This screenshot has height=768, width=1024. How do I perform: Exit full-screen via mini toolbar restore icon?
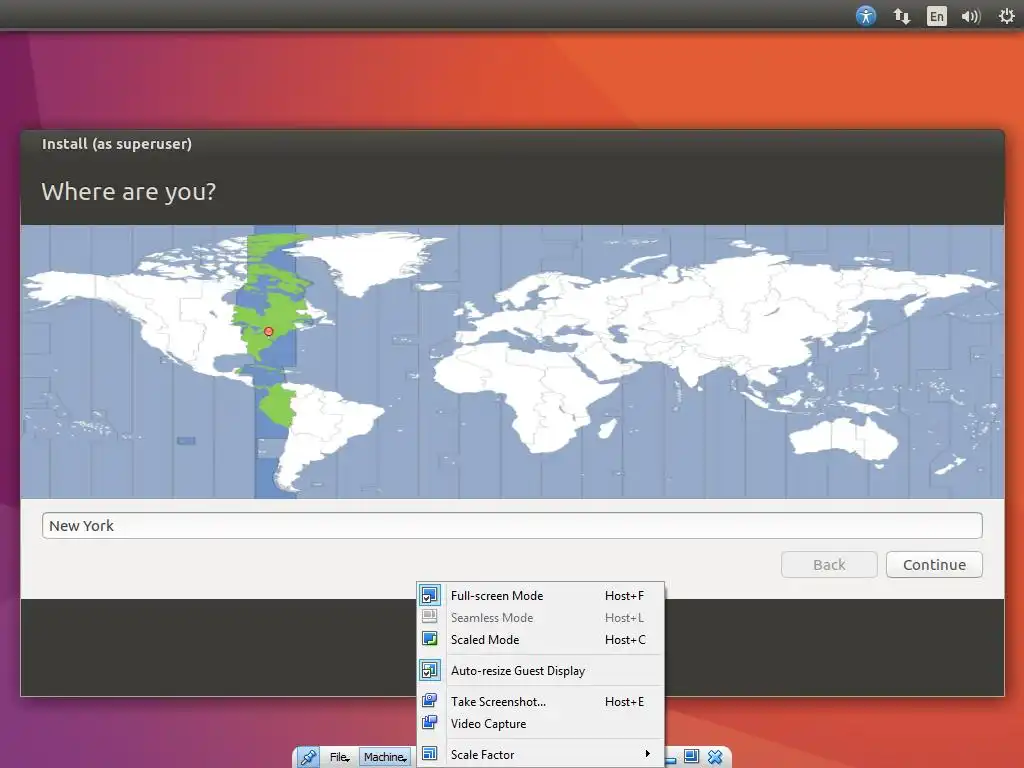pyautogui.click(x=691, y=756)
